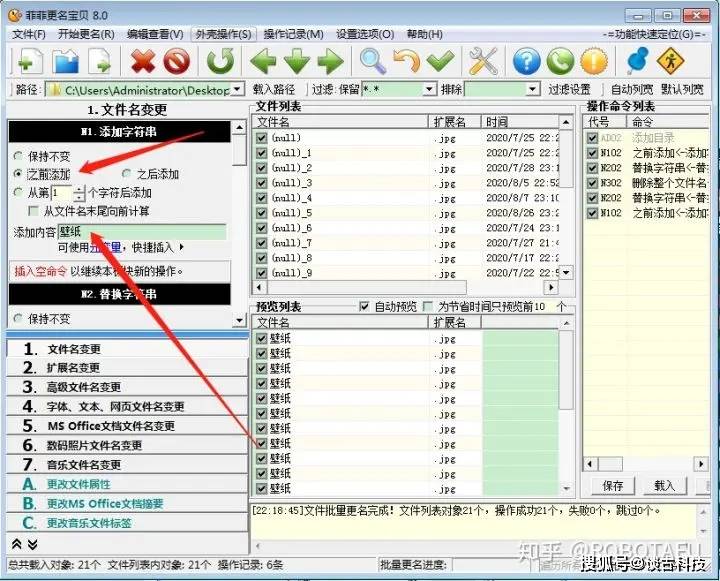Click the 载入 button in command list
Image resolution: width=720 pixels, height=581 pixels.
pos(664,485)
